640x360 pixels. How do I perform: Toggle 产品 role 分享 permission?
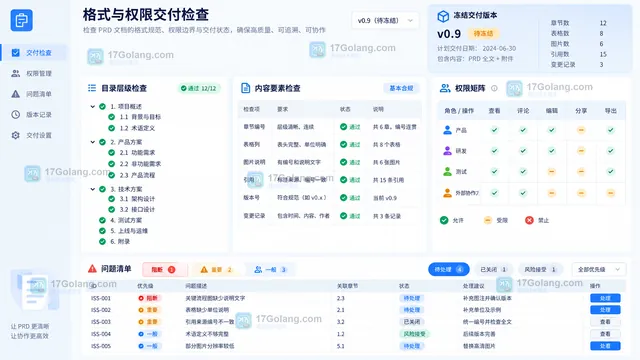(x=581, y=130)
